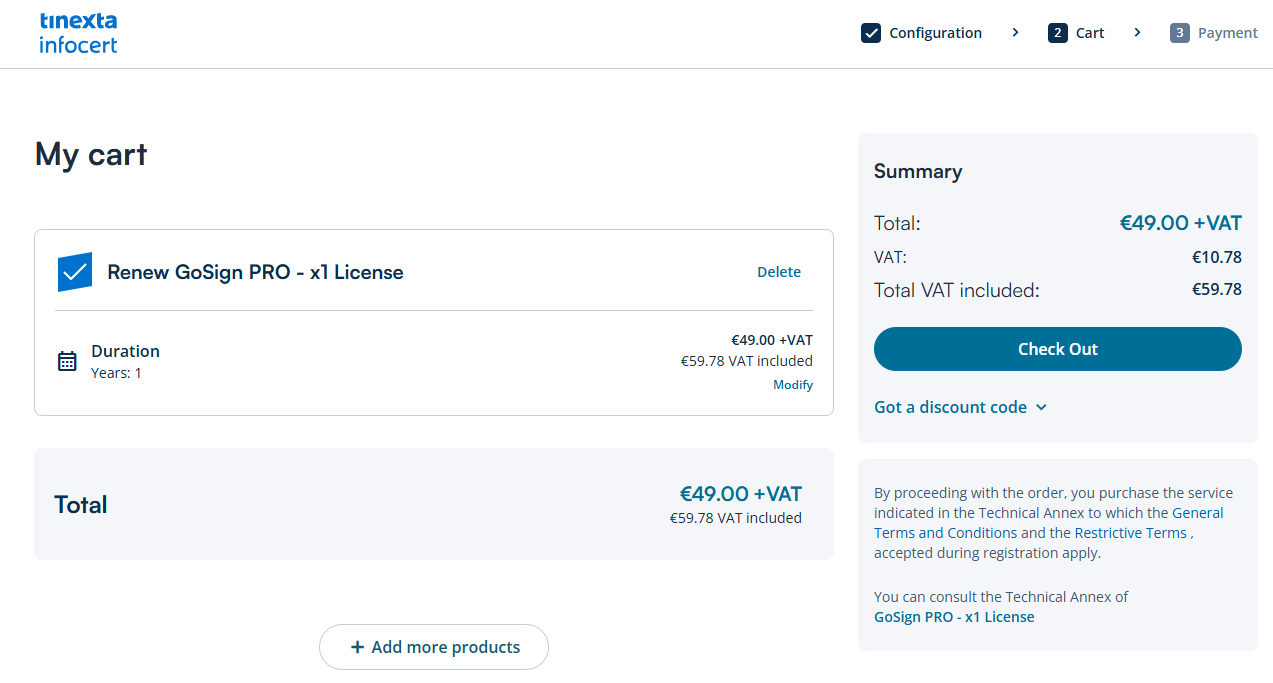Open the General Terms and Conditions link
Image resolution: width=1273 pixels, height=683 pixels.
coord(946,533)
